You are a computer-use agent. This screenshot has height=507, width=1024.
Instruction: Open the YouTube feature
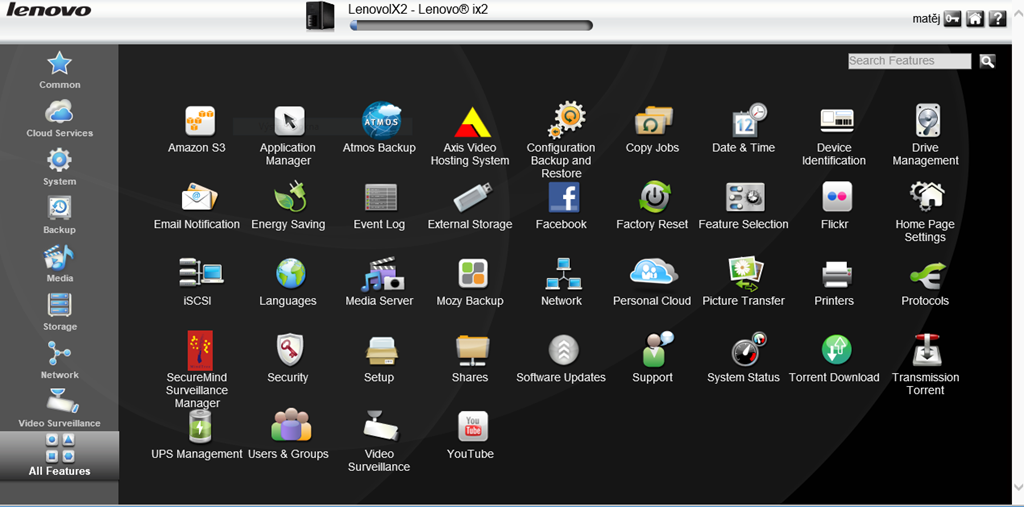pos(470,427)
